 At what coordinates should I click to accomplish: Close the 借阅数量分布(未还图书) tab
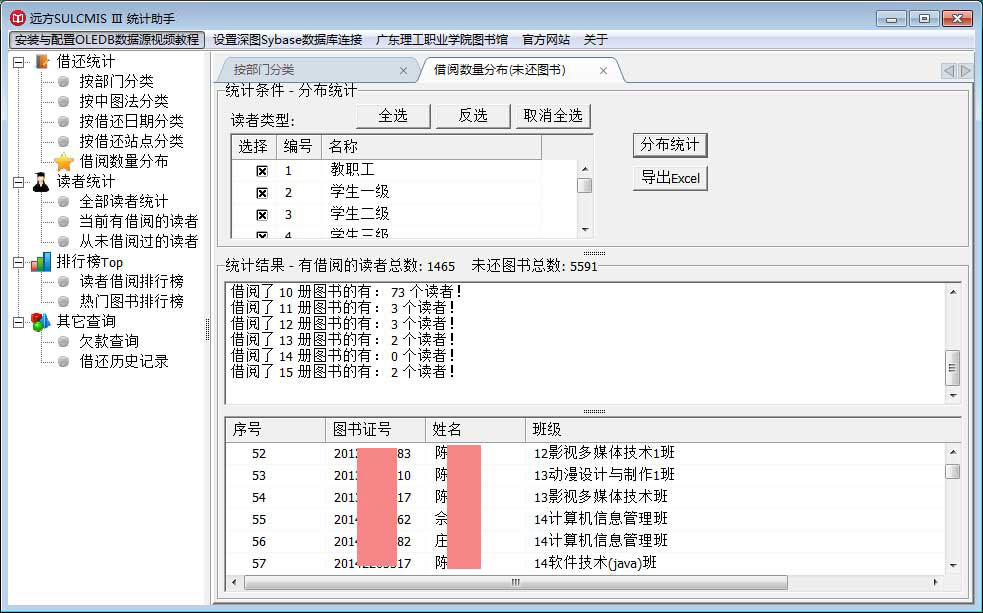click(x=603, y=71)
